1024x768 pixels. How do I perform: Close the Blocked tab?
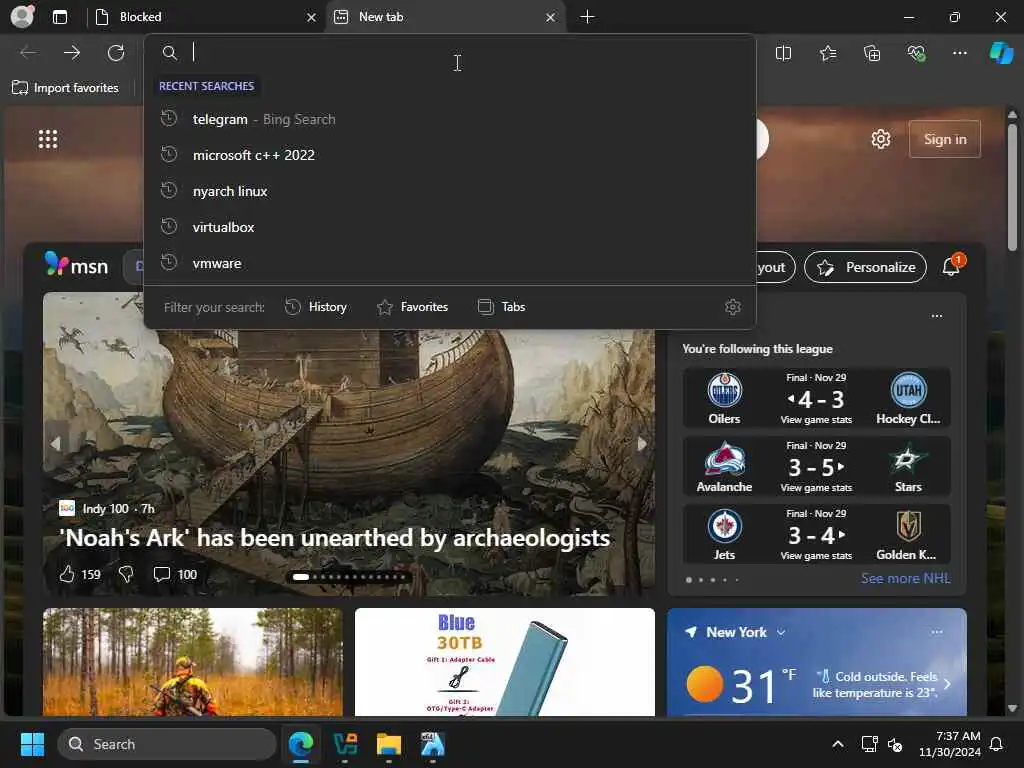click(312, 17)
